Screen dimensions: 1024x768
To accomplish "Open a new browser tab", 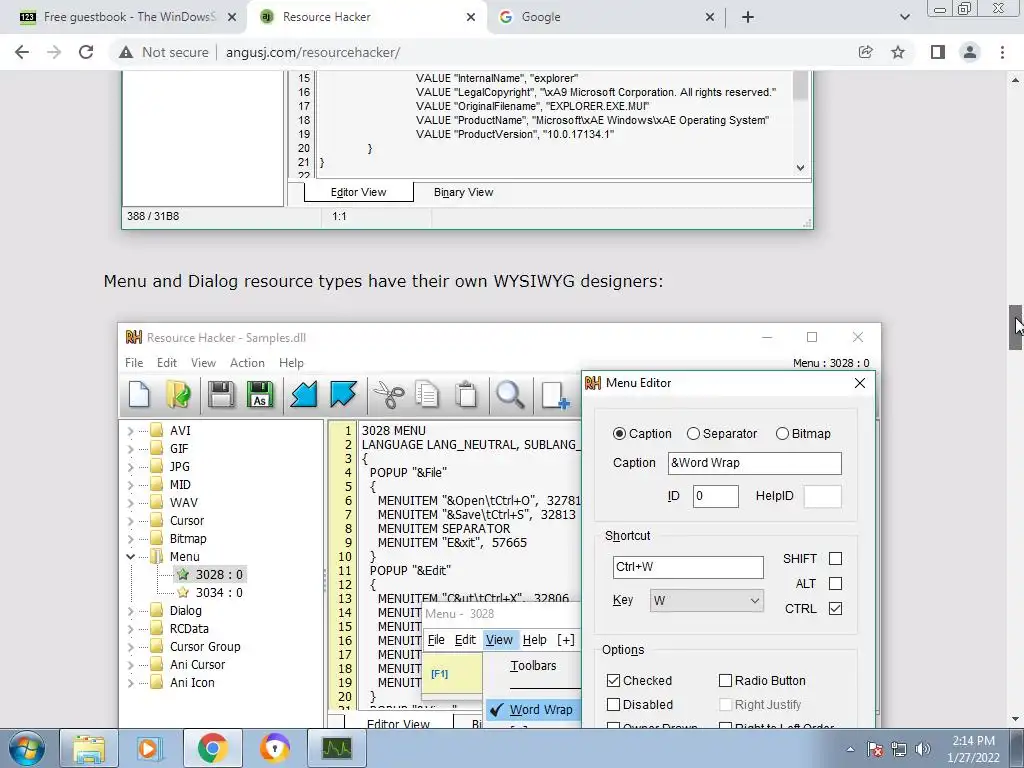I will [x=748, y=17].
